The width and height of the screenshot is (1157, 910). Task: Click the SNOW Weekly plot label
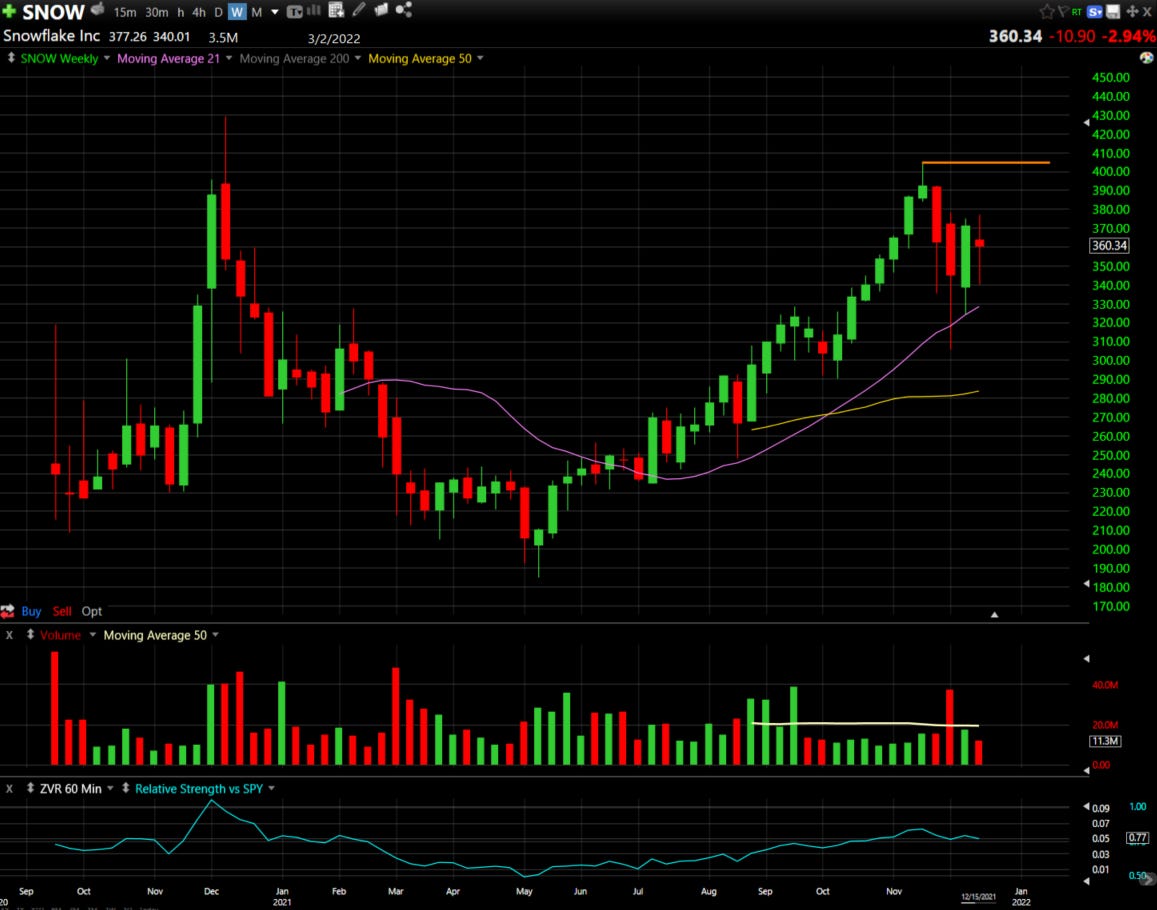pos(59,58)
